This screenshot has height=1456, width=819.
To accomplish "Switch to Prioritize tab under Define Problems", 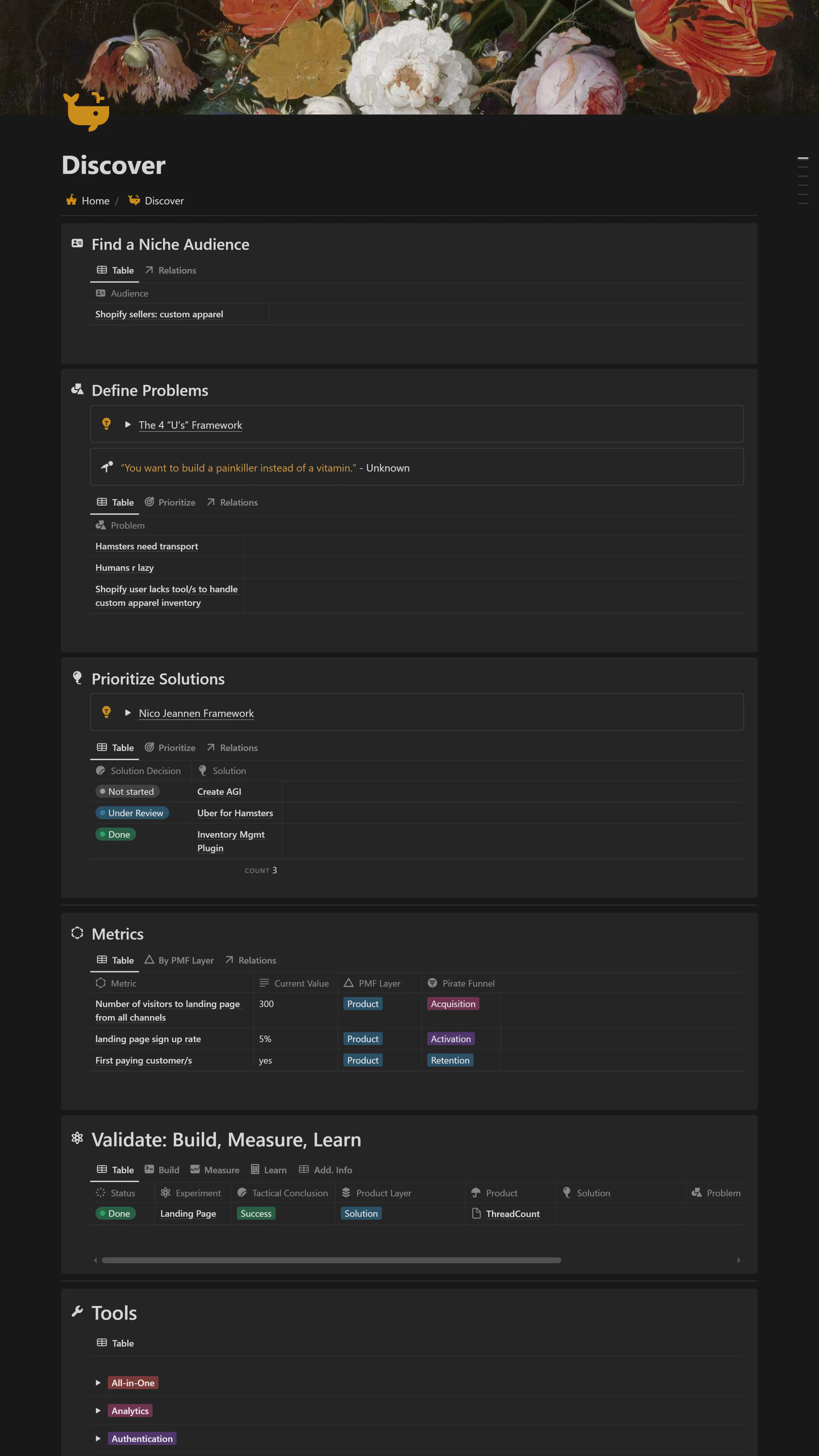I will pyautogui.click(x=170, y=502).
